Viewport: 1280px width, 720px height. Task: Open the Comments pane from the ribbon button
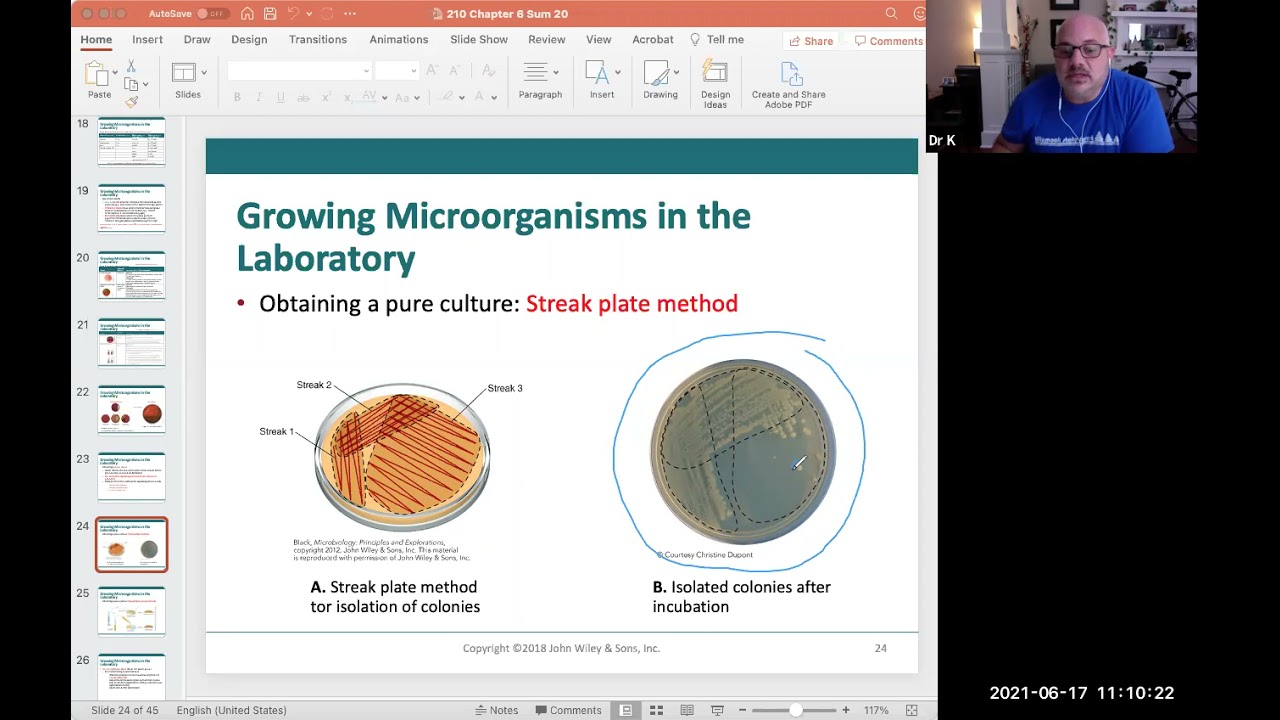889,41
